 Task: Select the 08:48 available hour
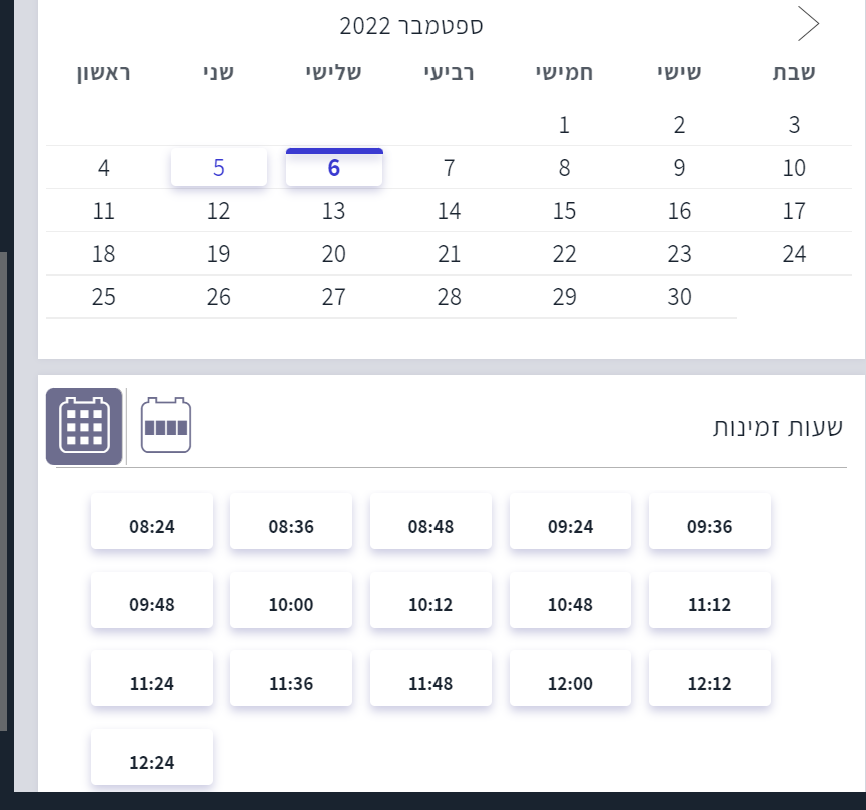pyautogui.click(x=431, y=526)
